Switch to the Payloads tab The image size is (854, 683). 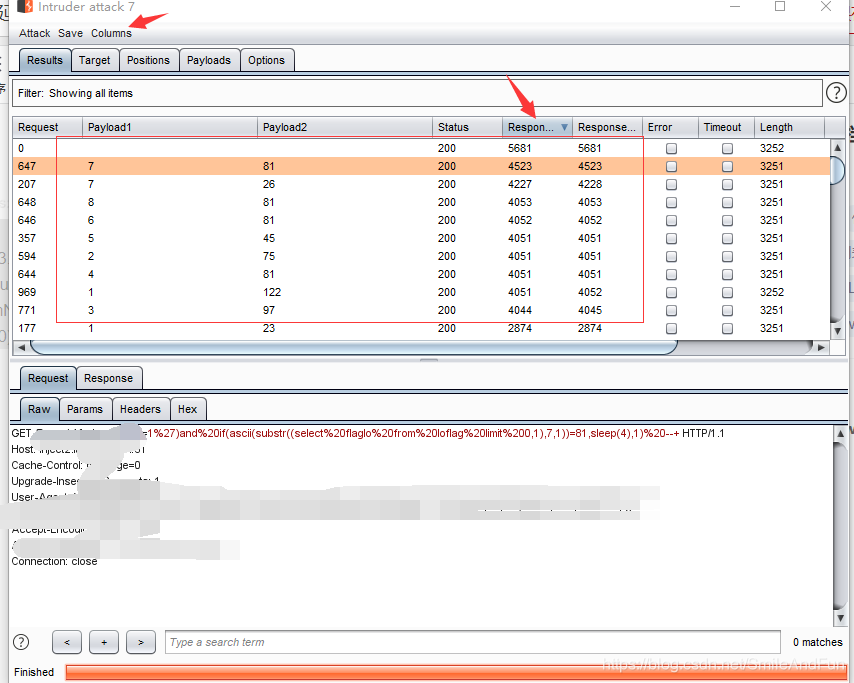(x=209, y=60)
